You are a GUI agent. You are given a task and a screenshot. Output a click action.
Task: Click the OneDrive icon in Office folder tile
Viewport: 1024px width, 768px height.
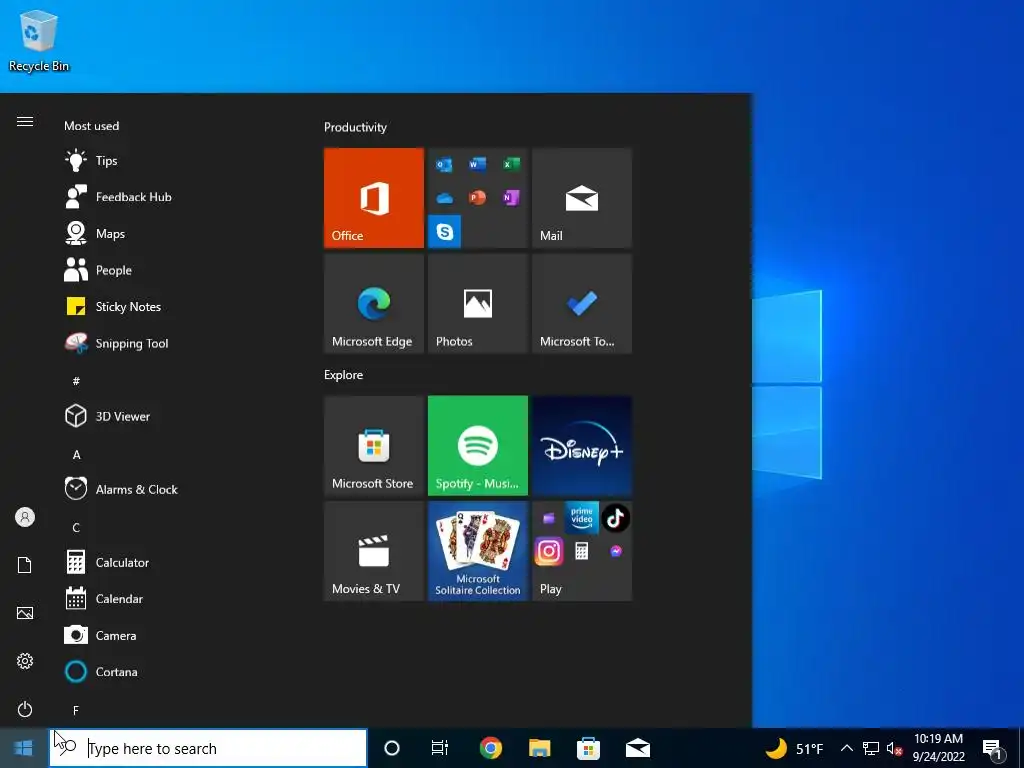tap(444, 198)
